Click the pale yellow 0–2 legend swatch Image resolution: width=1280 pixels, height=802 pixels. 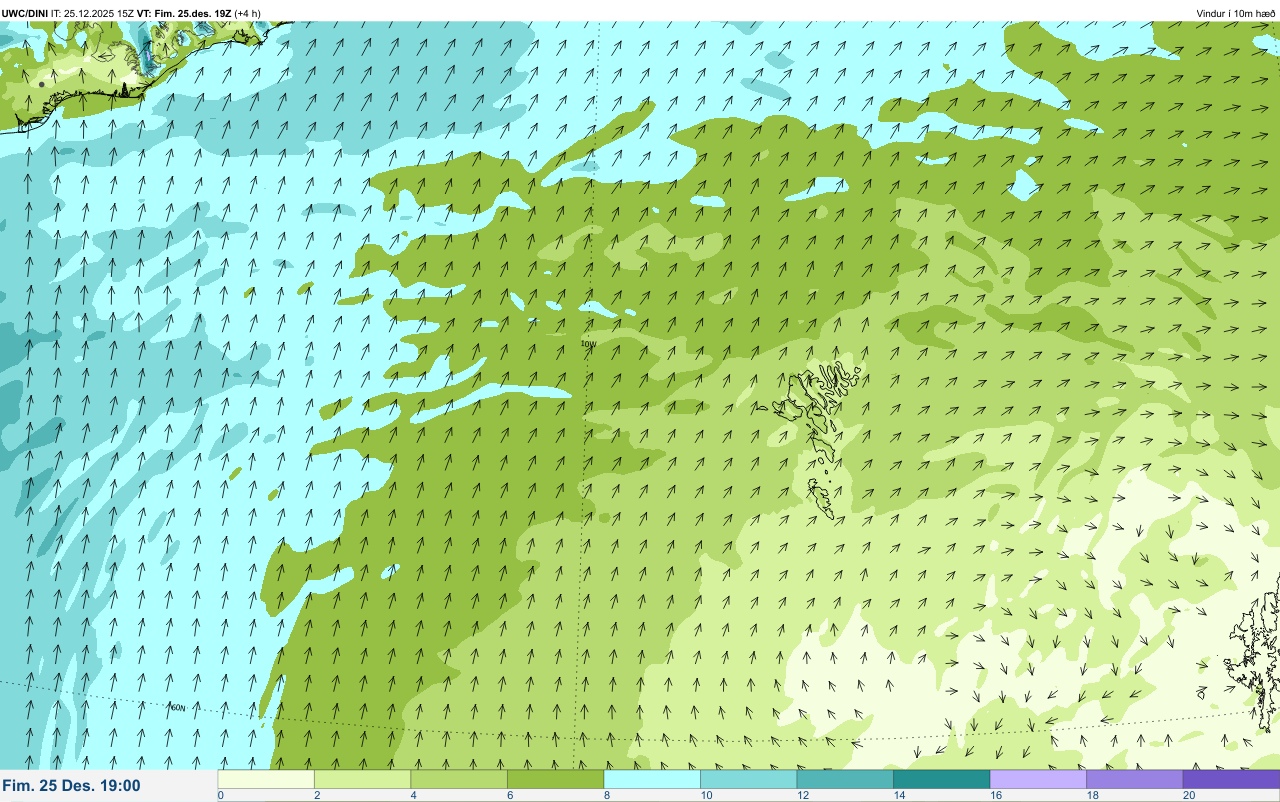(266, 779)
